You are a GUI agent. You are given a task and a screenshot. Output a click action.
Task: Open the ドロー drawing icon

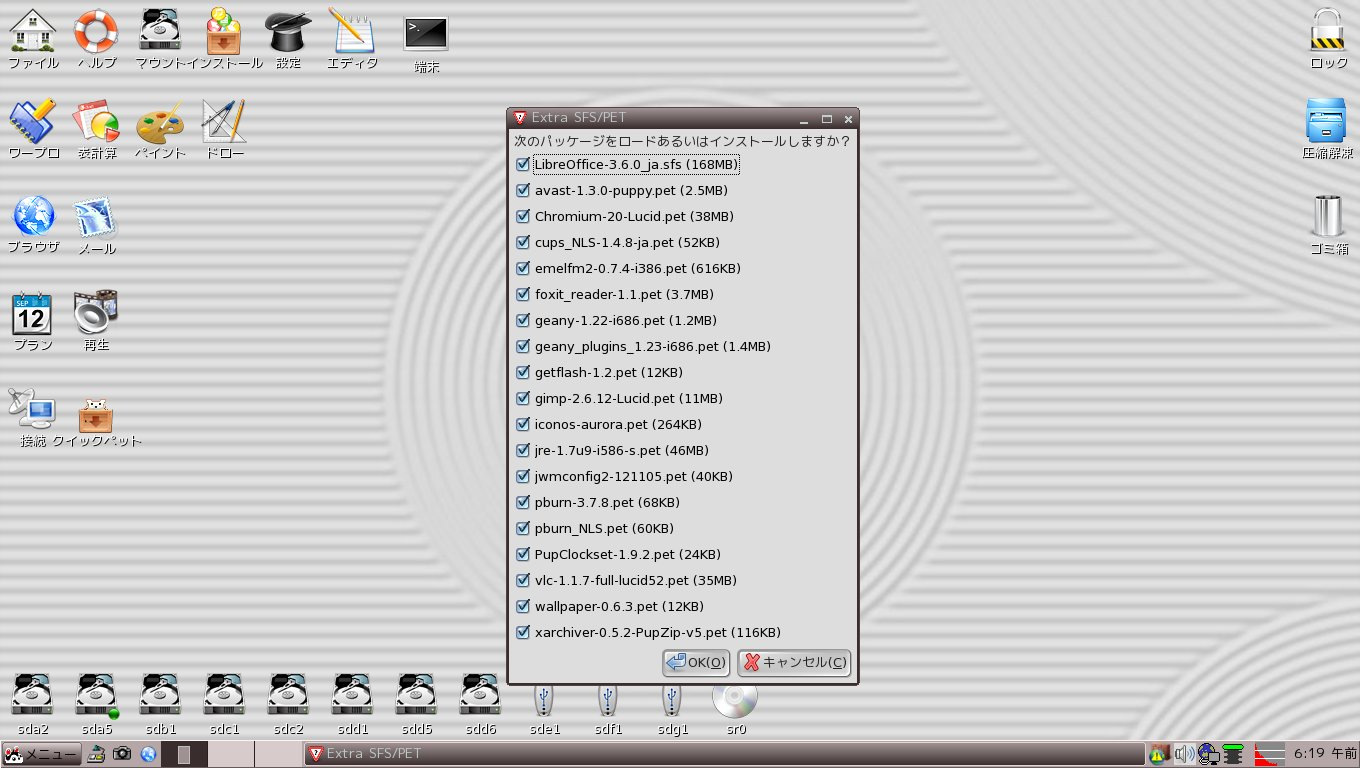(224, 122)
